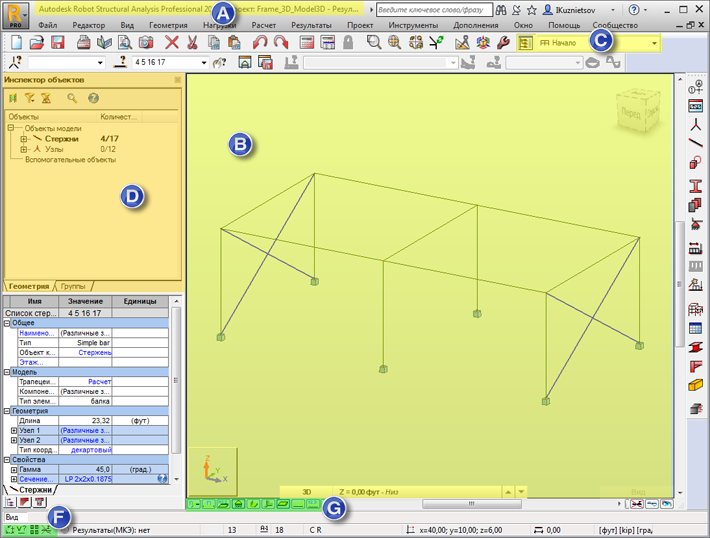Expand the Стержни tree node
710x538 pixels.
coord(24,139)
